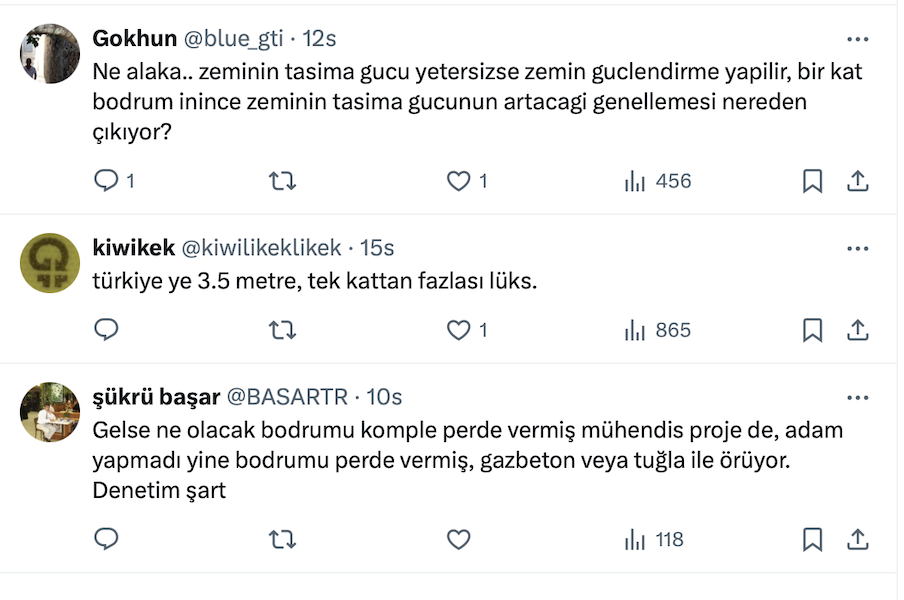
Task: Share kiwikek's tweet
Action: tap(857, 330)
